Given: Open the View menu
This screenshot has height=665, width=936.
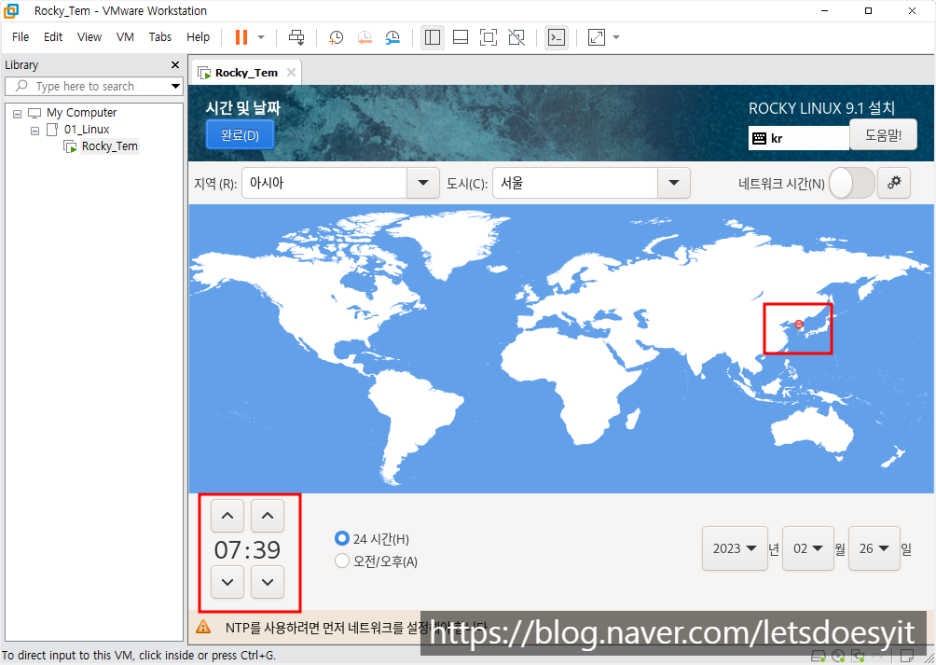Looking at the screenshot, I should (x=89, y=37).
